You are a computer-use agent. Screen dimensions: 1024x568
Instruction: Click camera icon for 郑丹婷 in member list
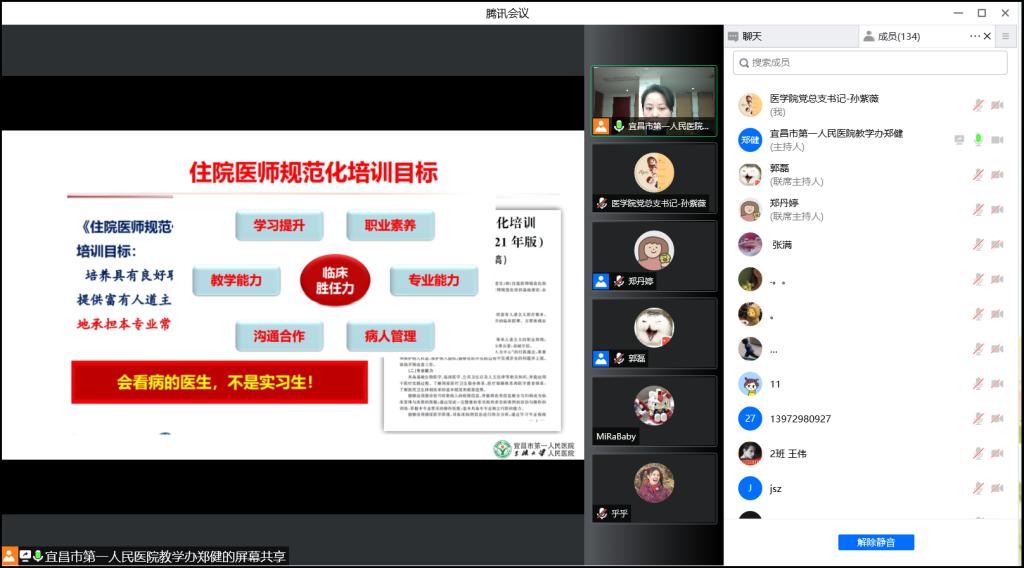(x=997, y=210)
